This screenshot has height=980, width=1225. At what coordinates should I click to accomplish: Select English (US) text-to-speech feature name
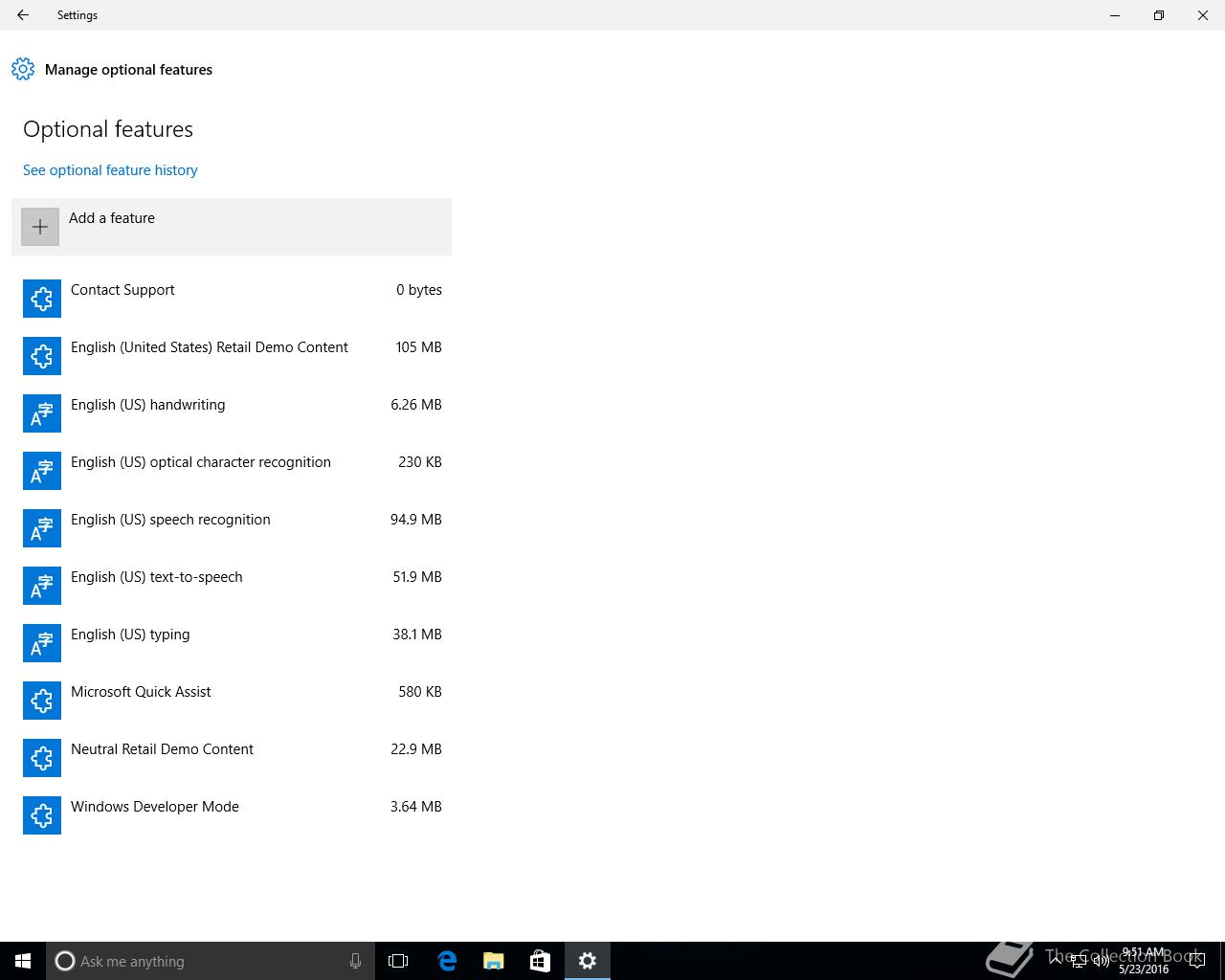157,577
